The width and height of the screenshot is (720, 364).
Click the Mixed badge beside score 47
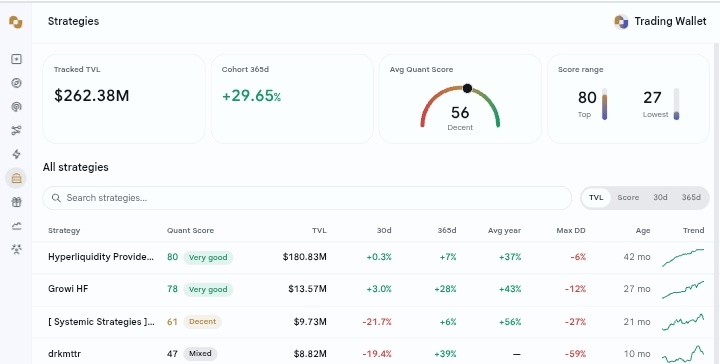pos(200,354)
